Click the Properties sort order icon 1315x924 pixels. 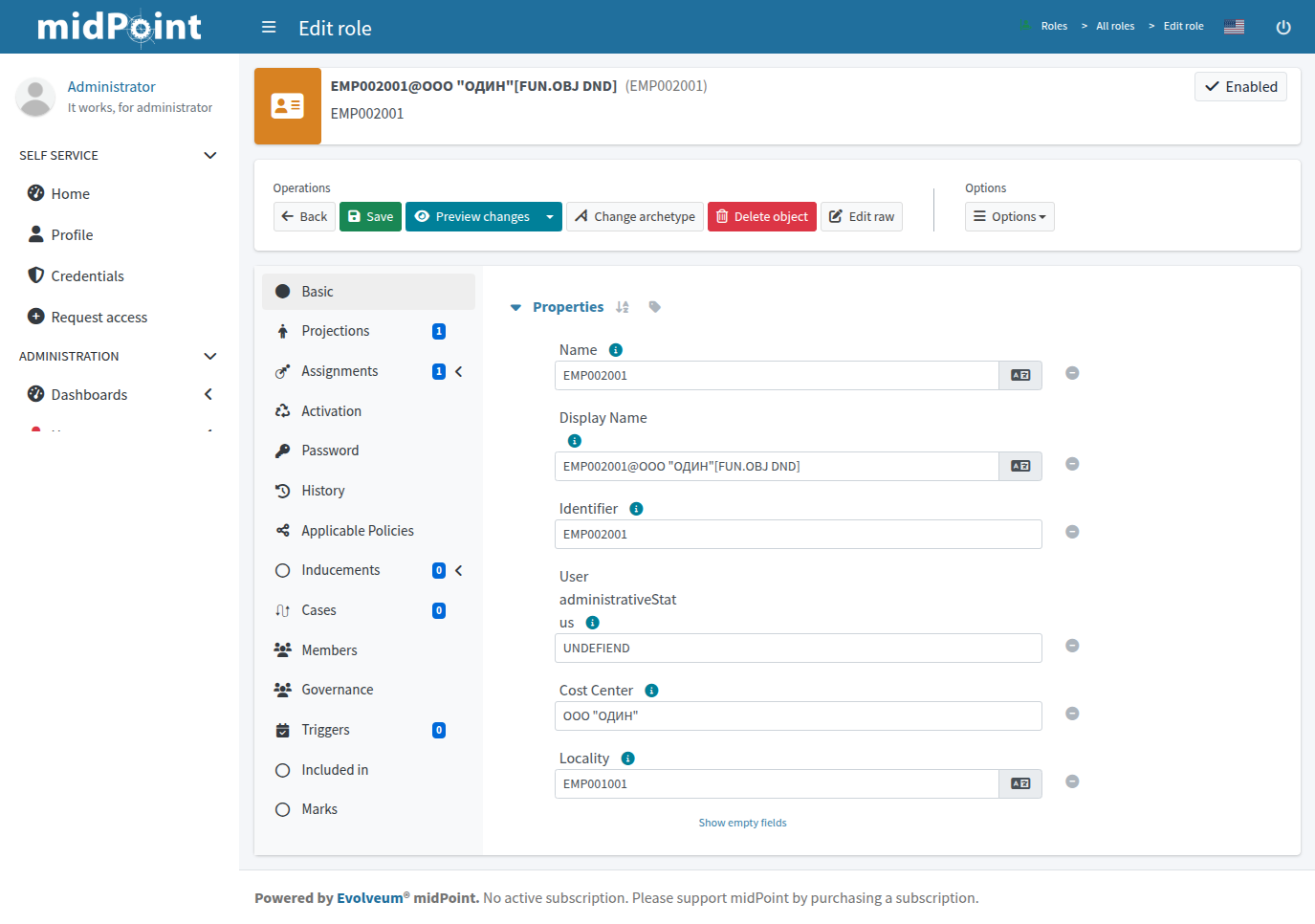[x=623, y=307]
